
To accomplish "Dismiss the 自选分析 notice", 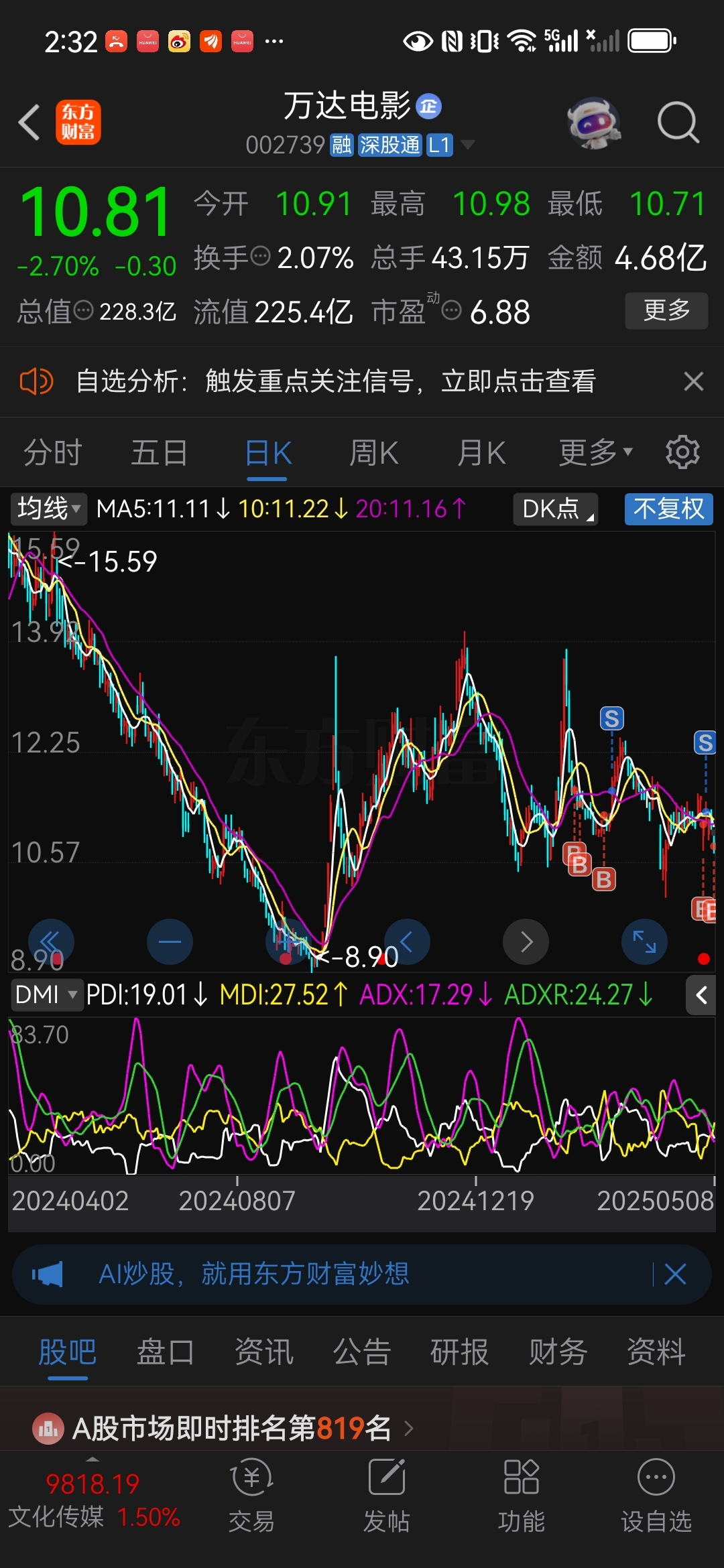I will [693, 381].
